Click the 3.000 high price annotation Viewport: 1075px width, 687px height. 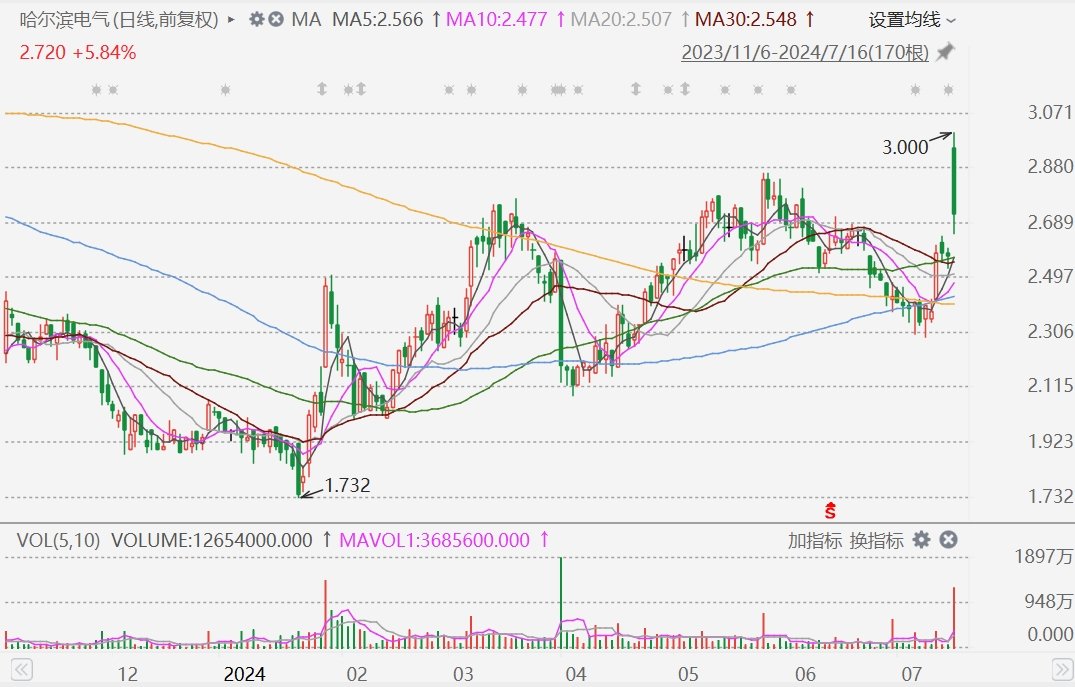pos(904,147)
